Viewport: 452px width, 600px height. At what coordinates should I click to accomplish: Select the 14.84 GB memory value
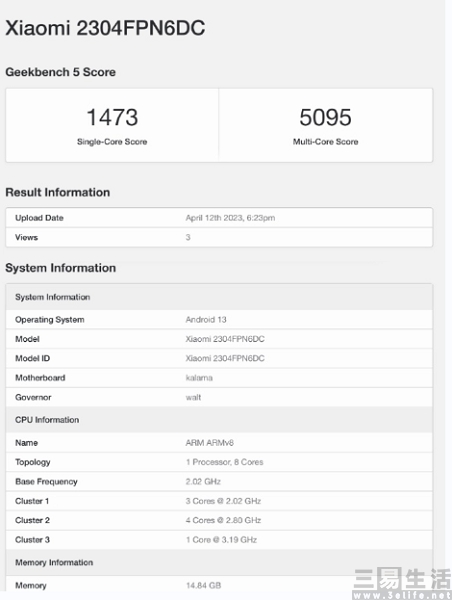tap(203, 585)
